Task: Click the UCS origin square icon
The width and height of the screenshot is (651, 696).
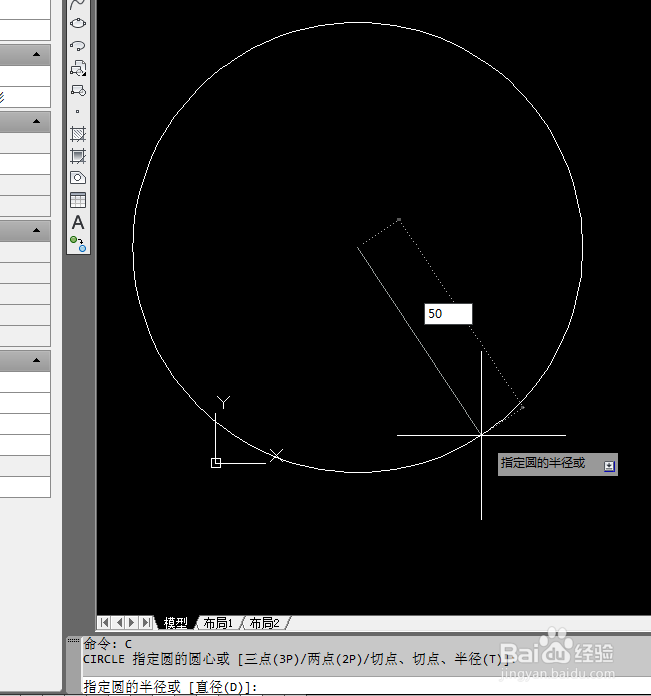Action: [216, 463]
